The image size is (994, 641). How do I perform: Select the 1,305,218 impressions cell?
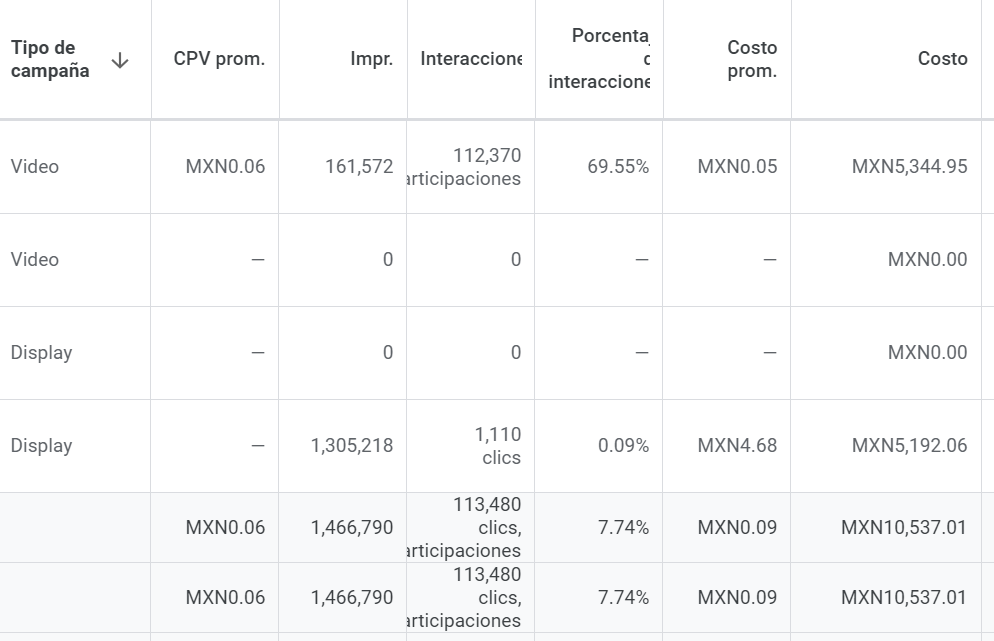click(351, 446)
